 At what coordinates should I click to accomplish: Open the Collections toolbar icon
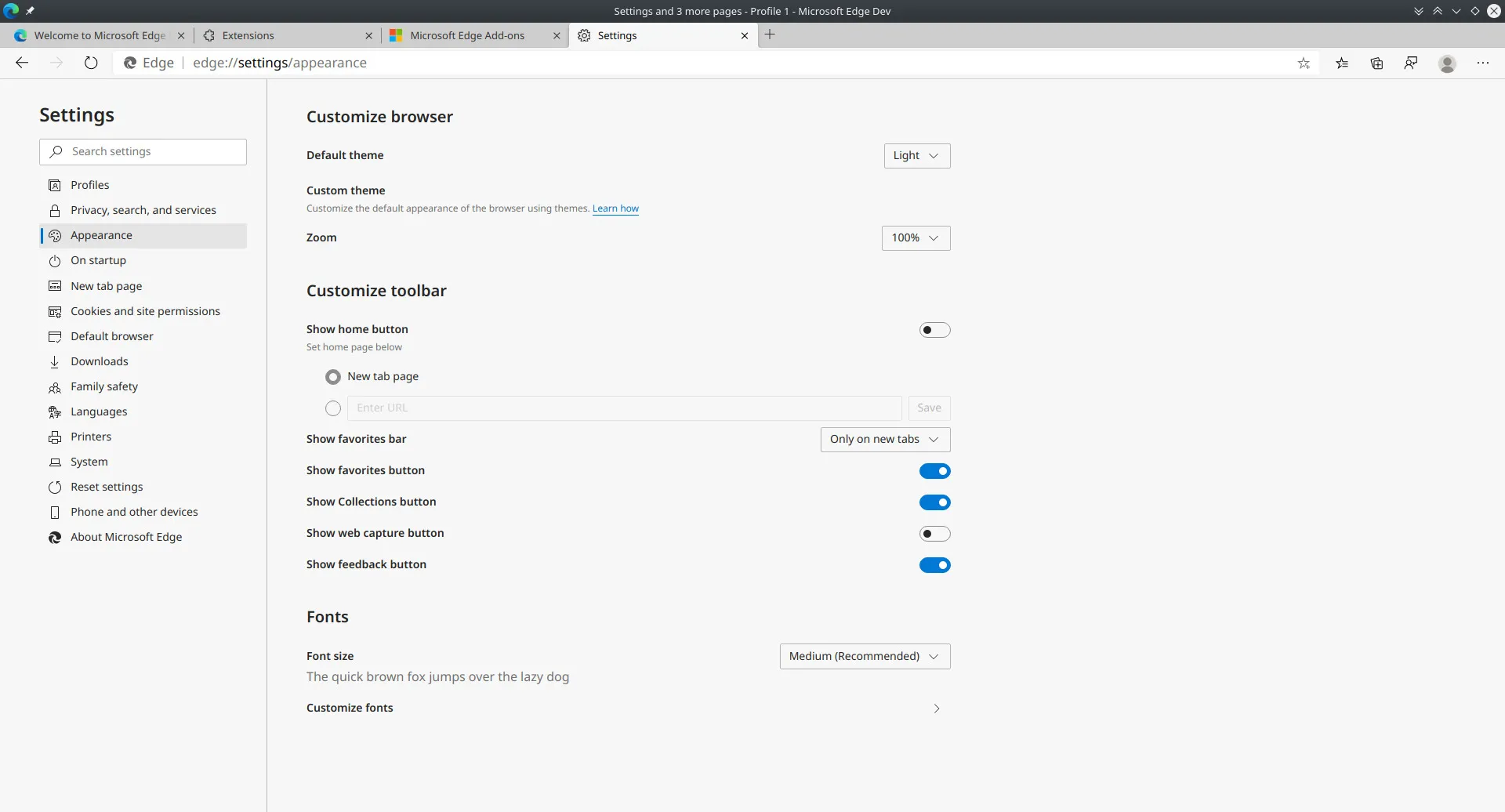pyautogui.click(x=1376, y=63)
